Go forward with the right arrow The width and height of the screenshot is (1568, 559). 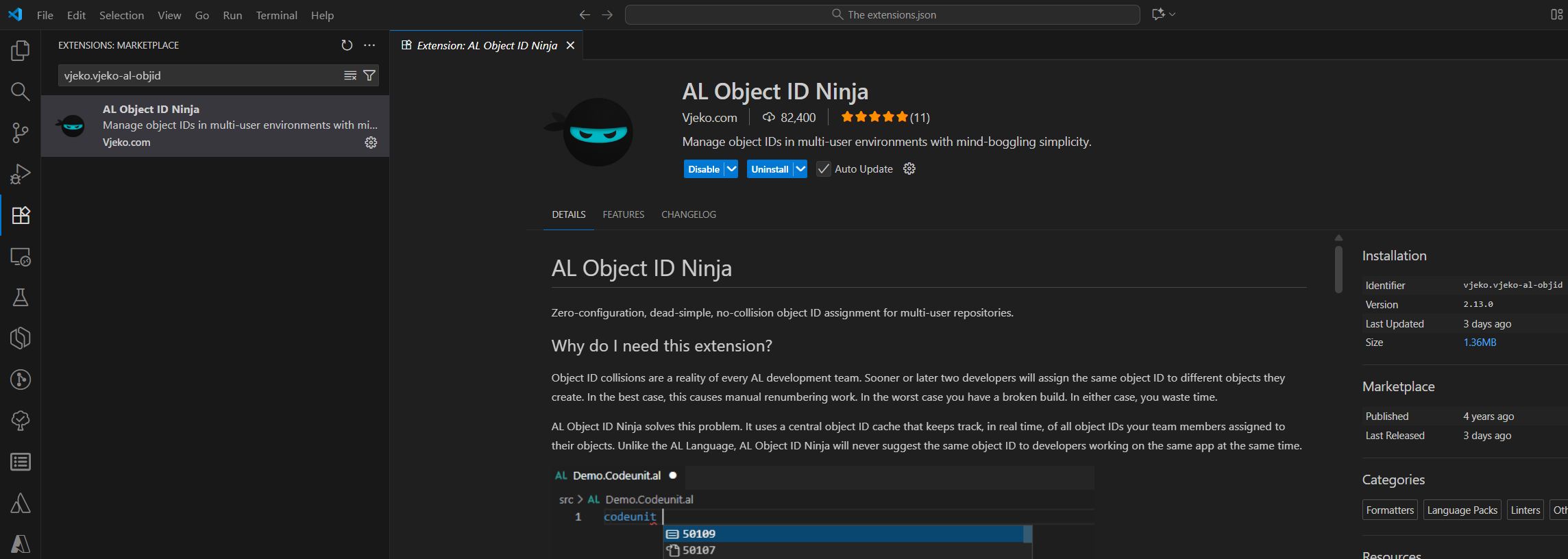[607, 14]
